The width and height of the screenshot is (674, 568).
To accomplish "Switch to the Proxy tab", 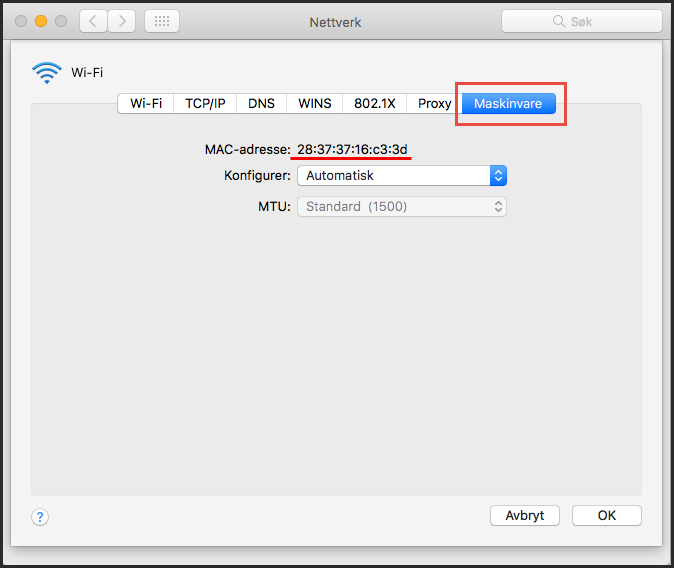I will [434, 104].
